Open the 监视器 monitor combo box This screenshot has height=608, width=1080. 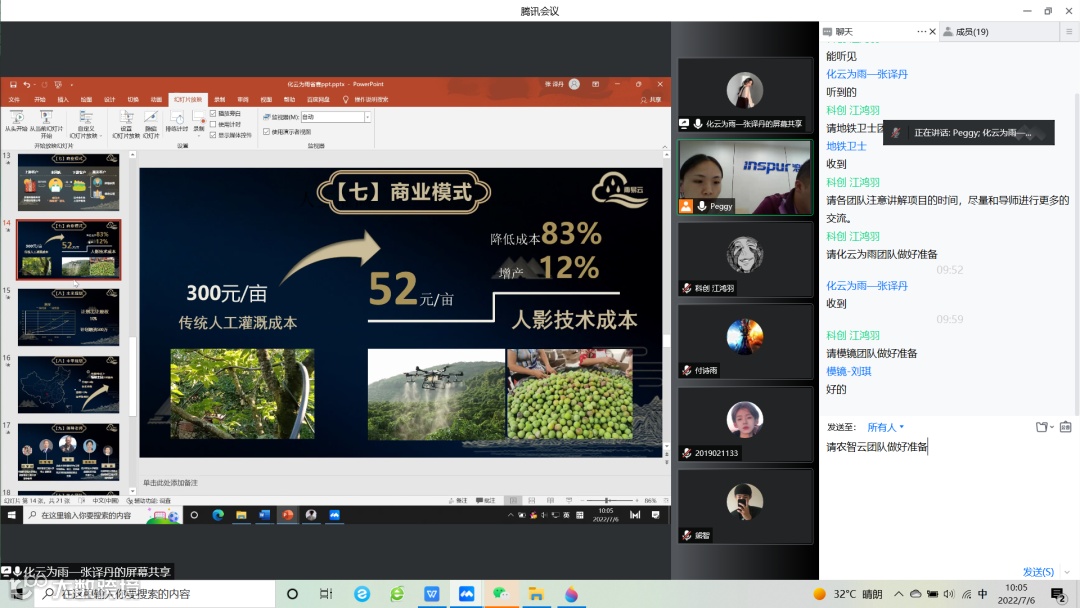pos(335,117)
